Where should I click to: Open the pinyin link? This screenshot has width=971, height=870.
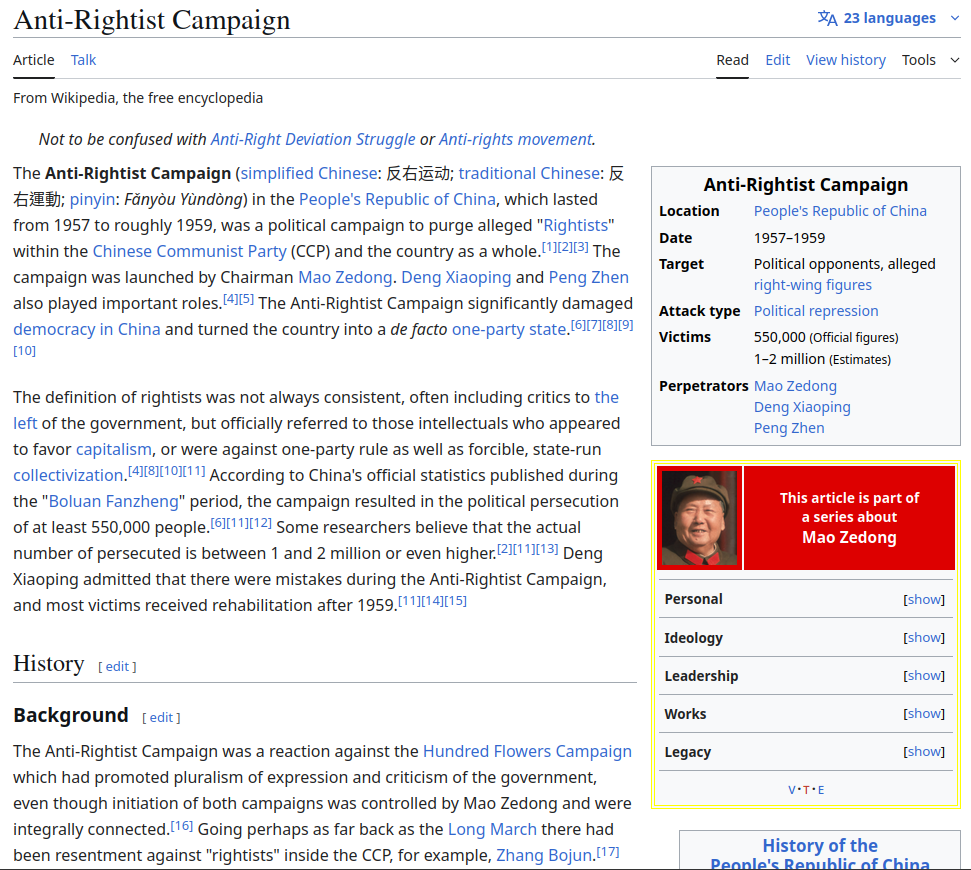(92, 199)
